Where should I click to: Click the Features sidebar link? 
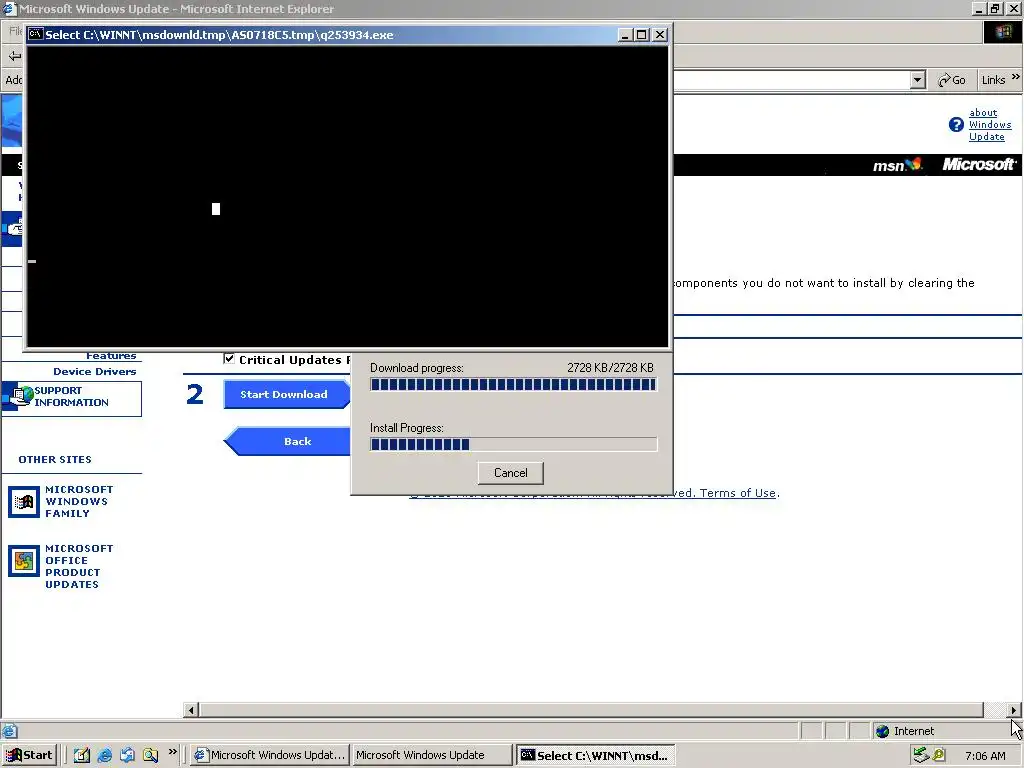coord(111,356)
